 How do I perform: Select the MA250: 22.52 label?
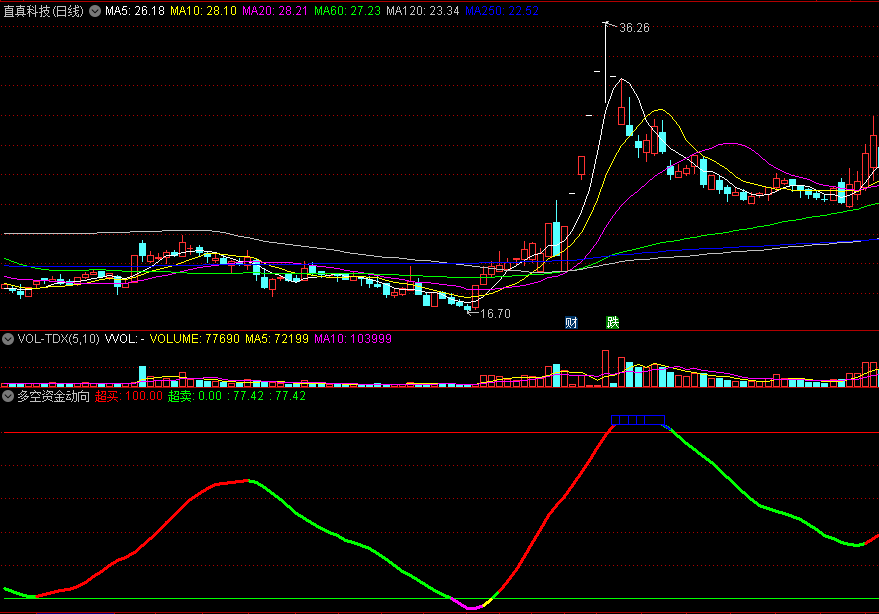click(502, 11)
